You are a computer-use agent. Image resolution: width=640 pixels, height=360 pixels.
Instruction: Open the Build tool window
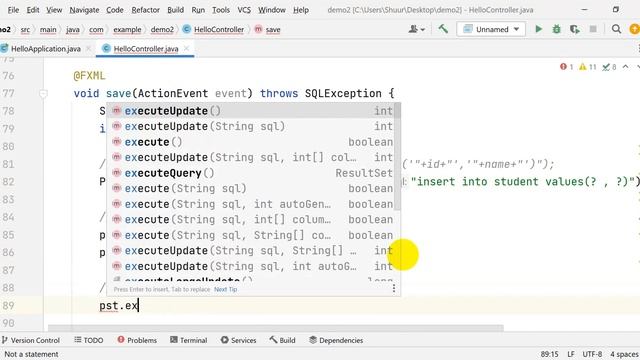pyautogui.click(x=282, y=340)
